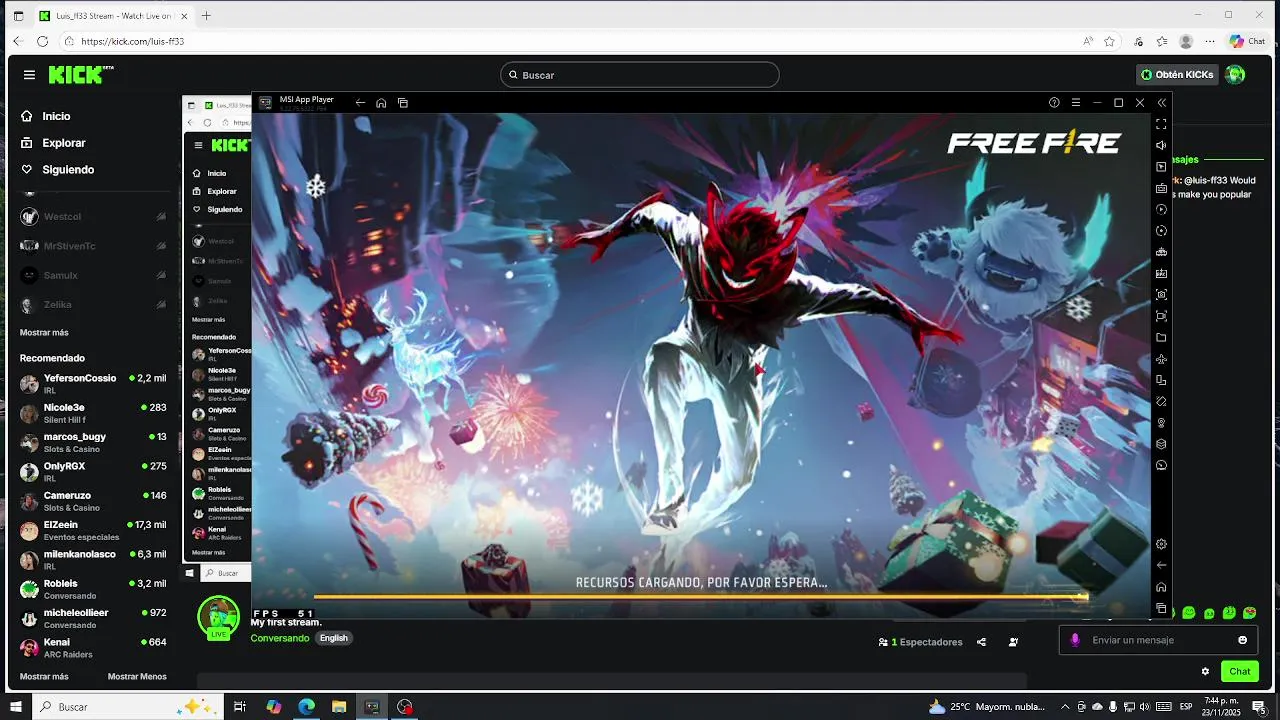The image size is (1280, 720).
Task: Click the English language tag
Action: pyautogui.click(x=334, y=638)
